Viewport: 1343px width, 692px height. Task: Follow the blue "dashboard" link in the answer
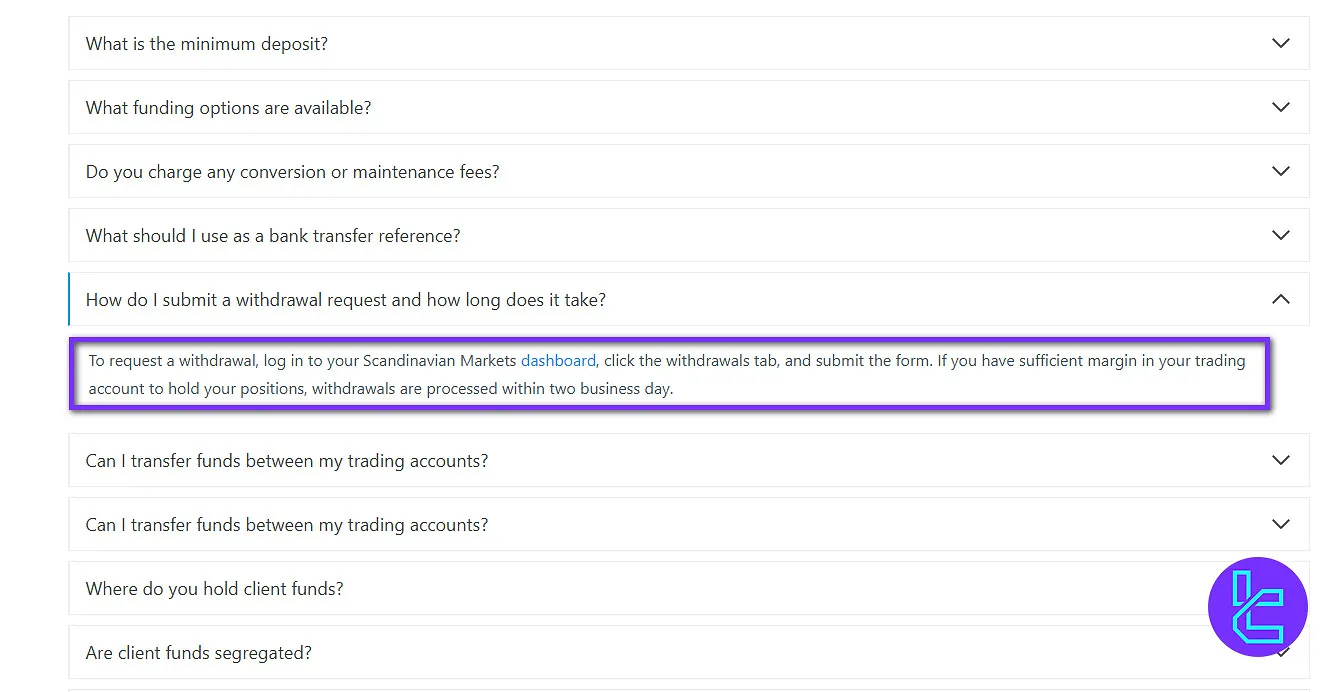[558, 360]
